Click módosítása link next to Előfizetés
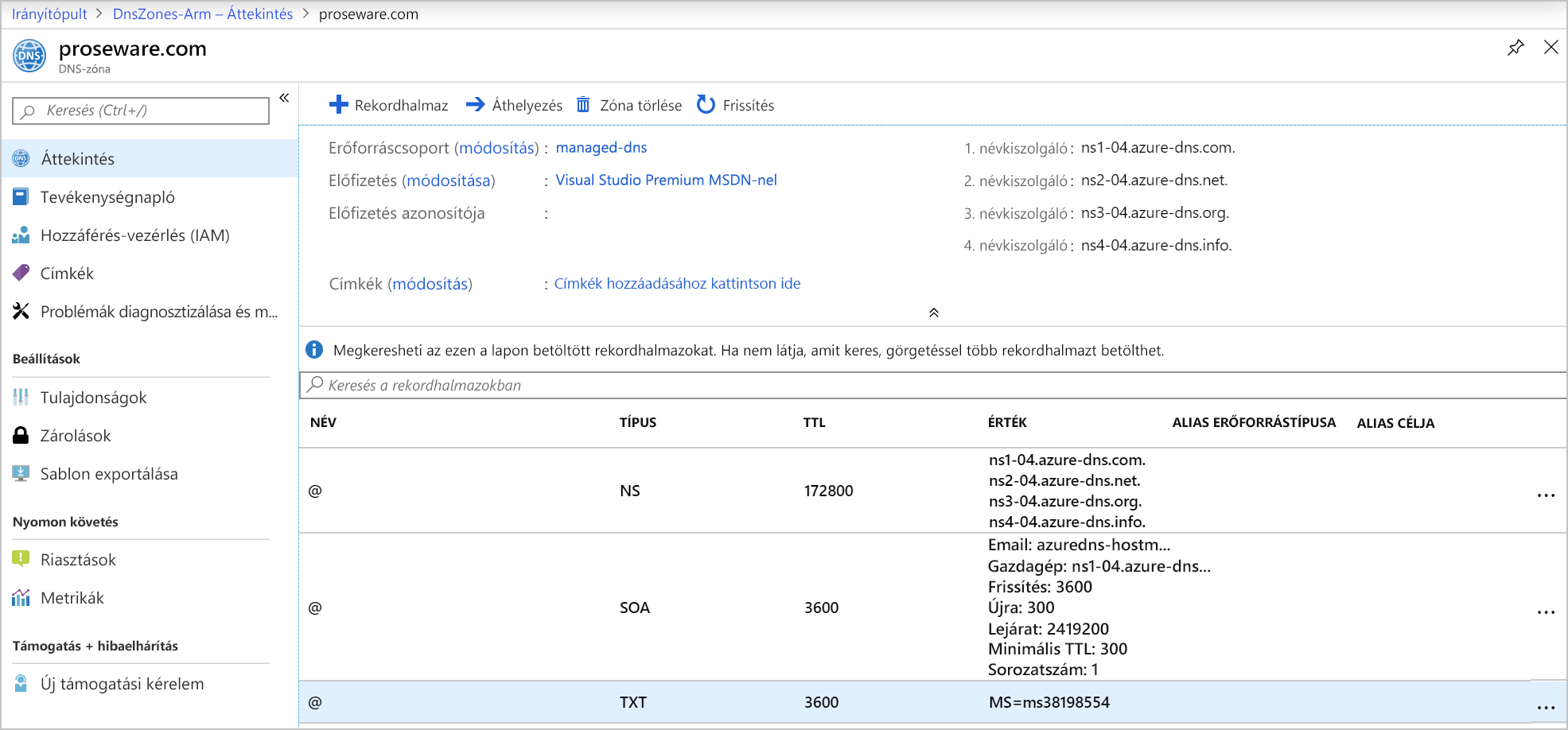Image resolution: width=1568 pixels, height=730 pixels. click(x=449, y=181)
